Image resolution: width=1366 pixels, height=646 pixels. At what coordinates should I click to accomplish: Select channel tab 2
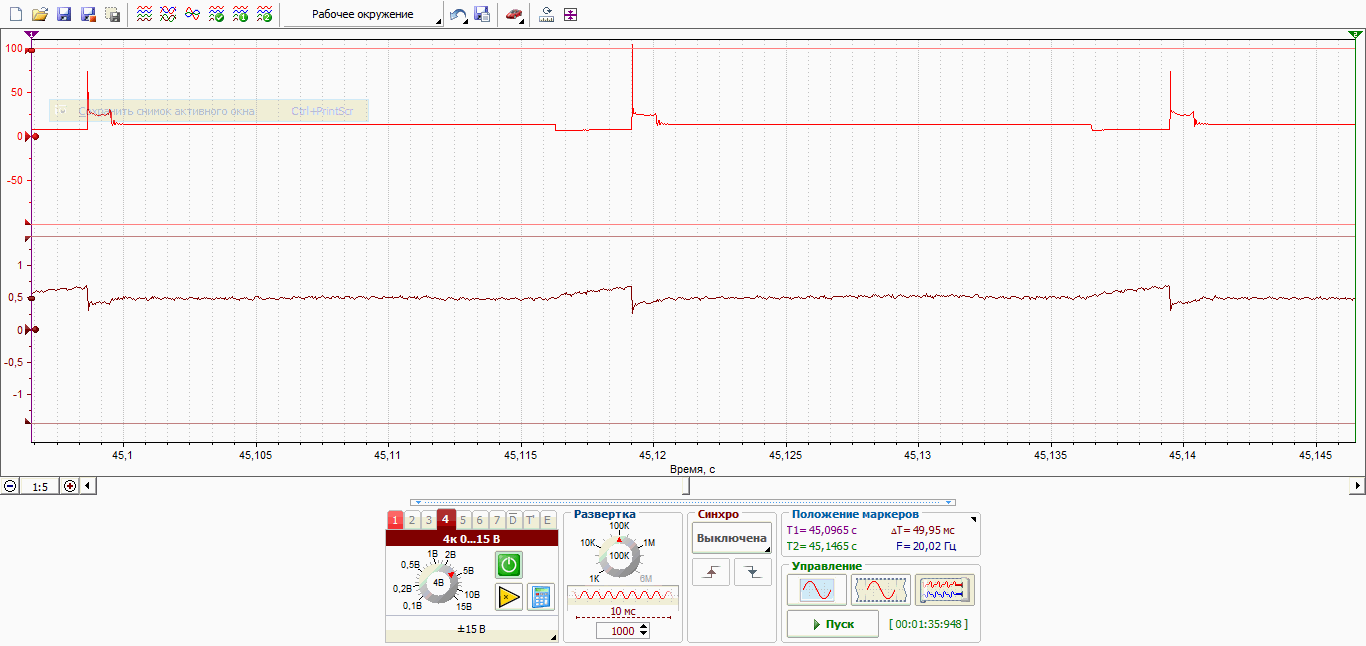point(412,520)
